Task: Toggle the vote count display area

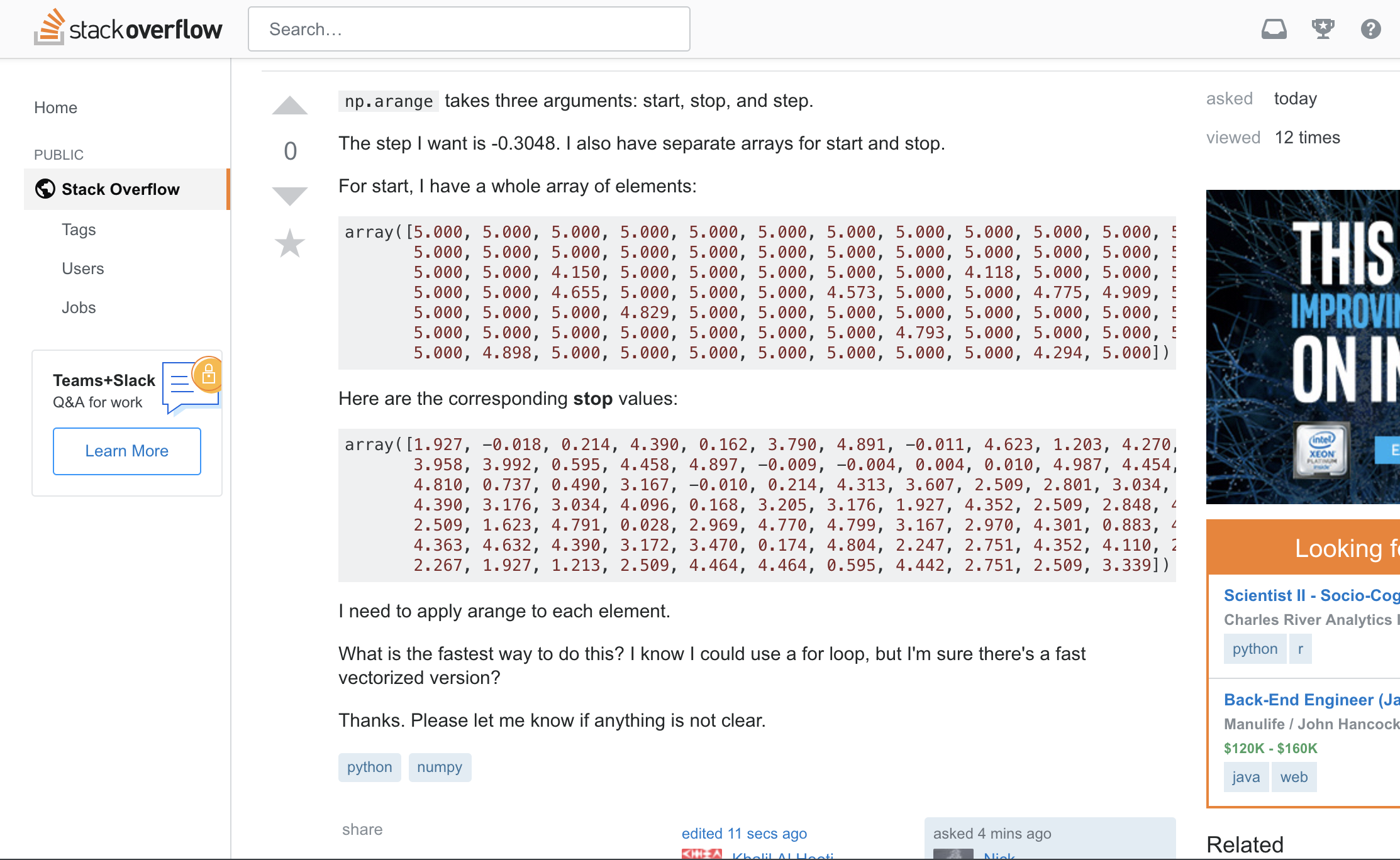Action: pos(289,150)
